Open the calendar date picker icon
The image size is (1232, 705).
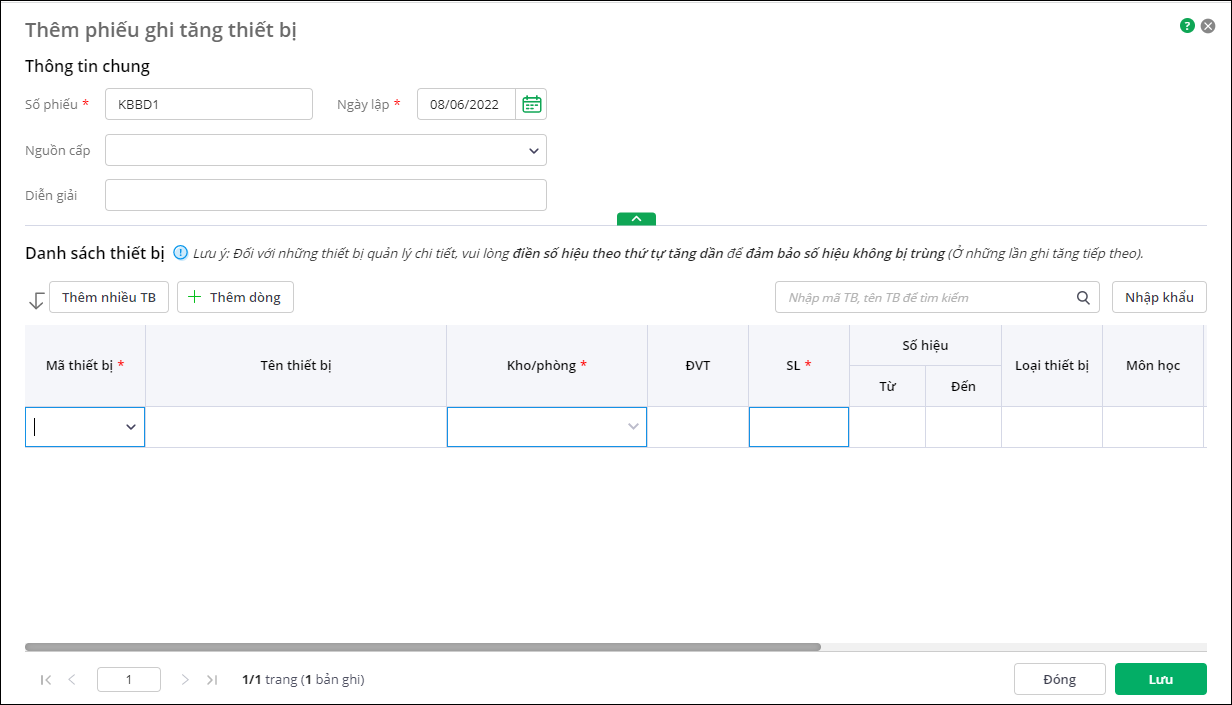click(x=532, y=104)
